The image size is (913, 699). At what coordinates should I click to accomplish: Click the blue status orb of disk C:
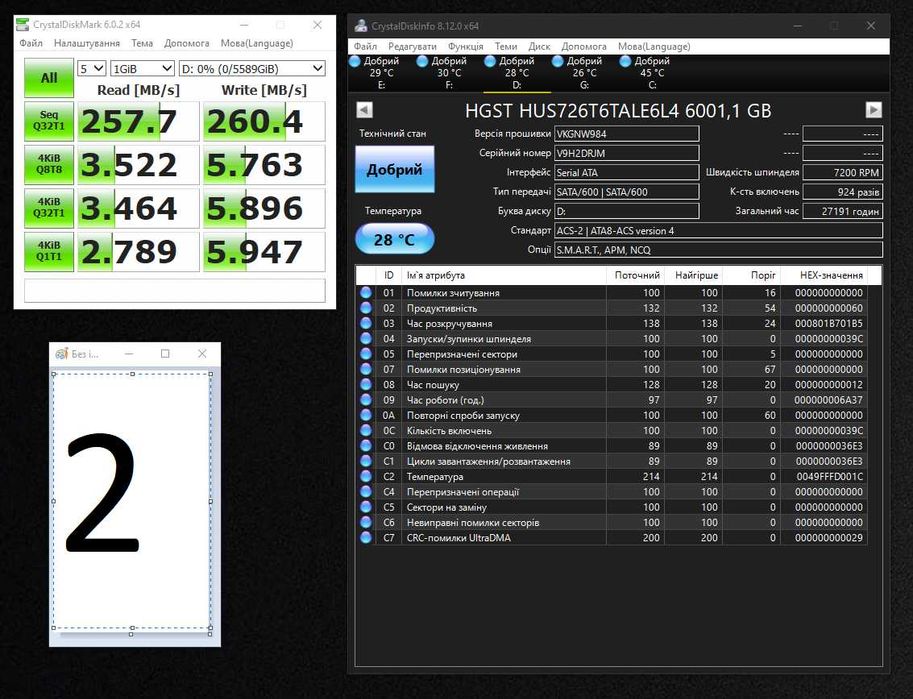pos(625,61)
